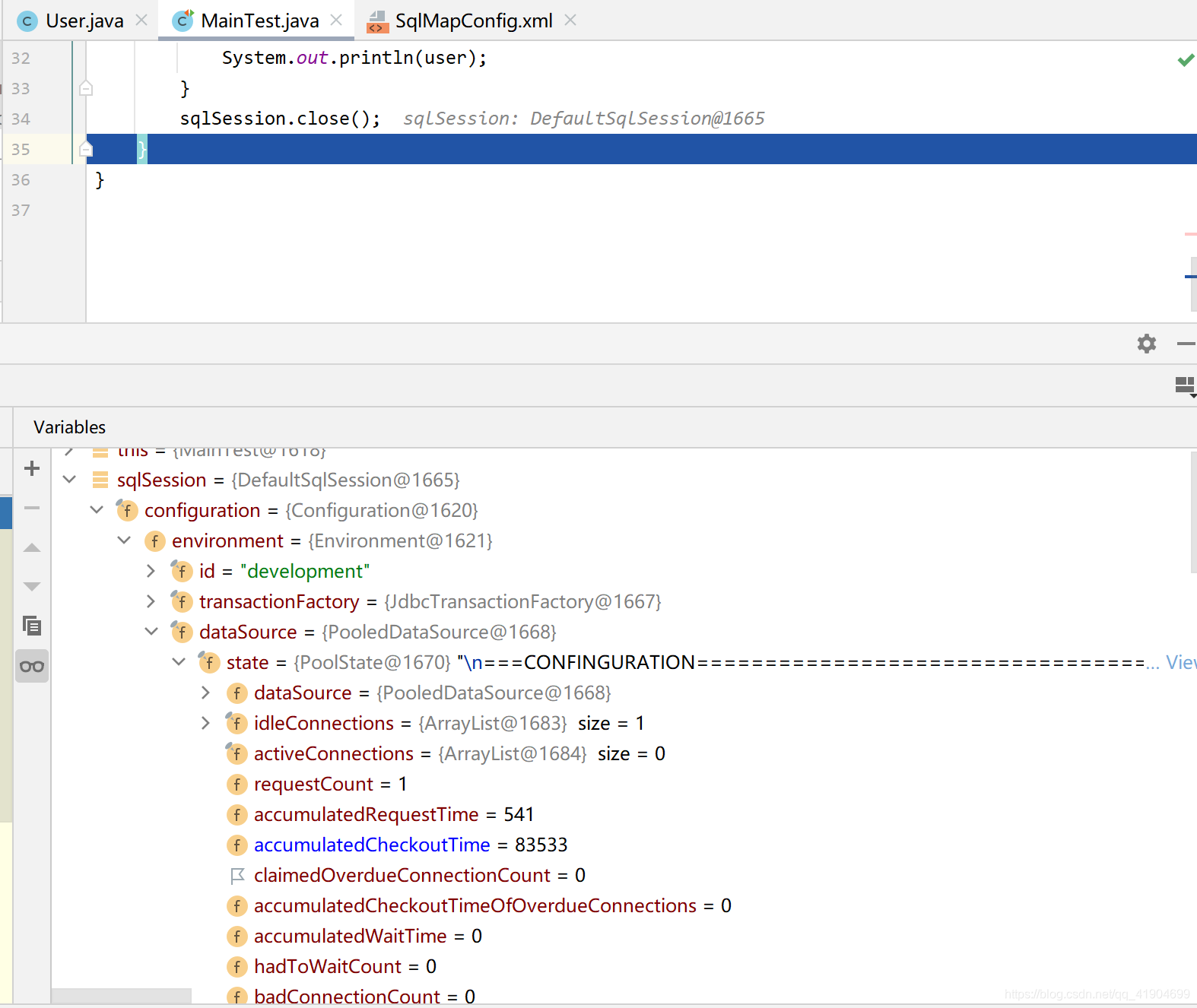Screen dimensions: 1197x1008
Task: Collapse the state PoolState@1670 node
Action: pos(179,662)
